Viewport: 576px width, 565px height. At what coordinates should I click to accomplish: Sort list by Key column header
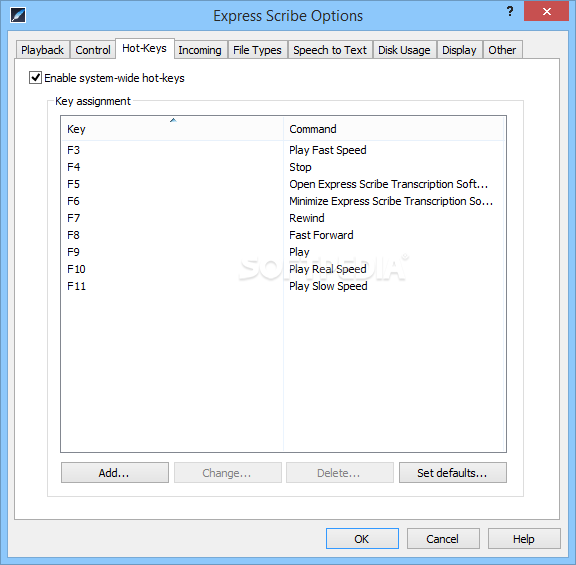pyautogui.click(x=172, y=129)
